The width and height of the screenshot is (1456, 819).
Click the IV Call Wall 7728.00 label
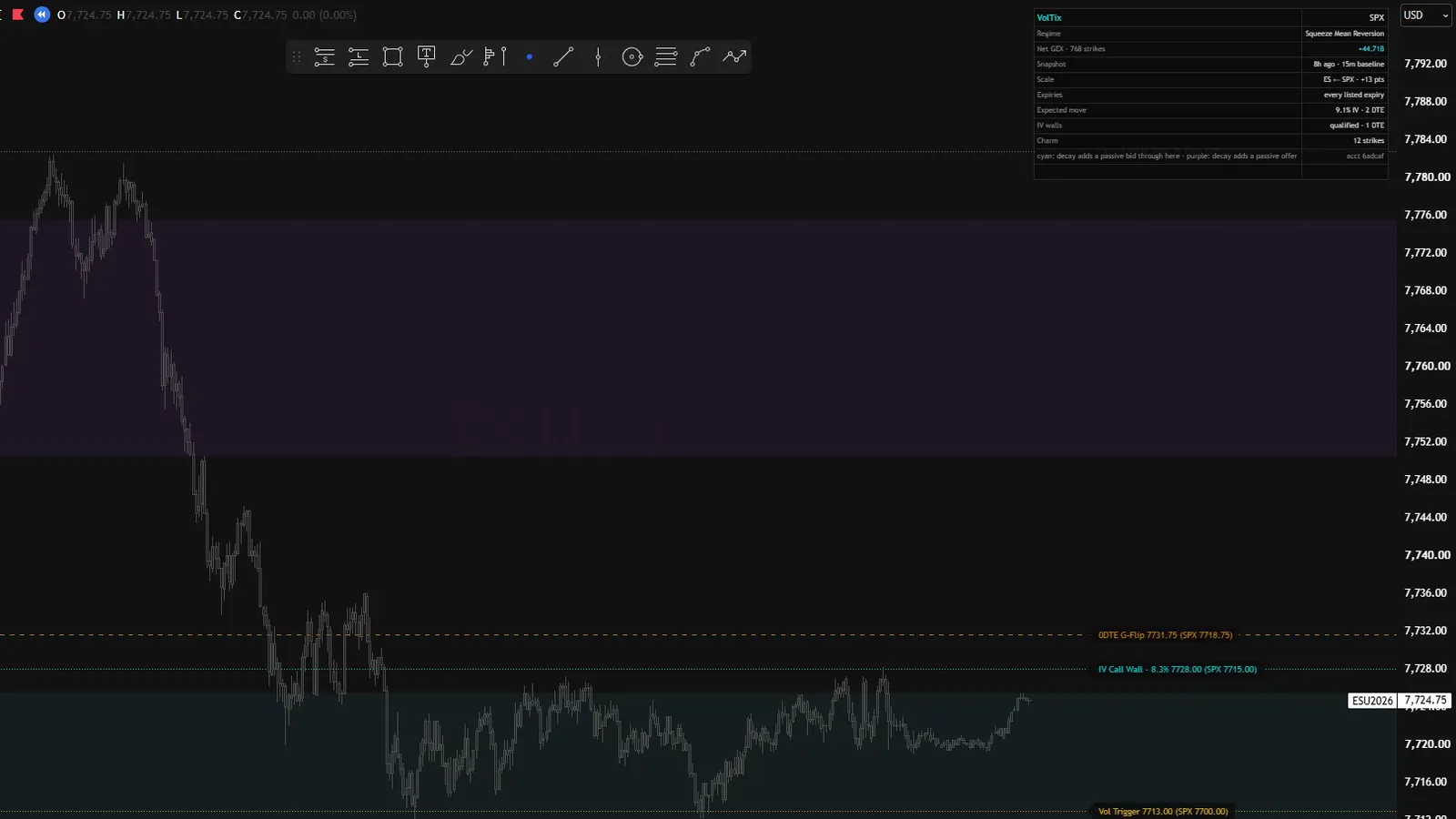click(1177, 670)
